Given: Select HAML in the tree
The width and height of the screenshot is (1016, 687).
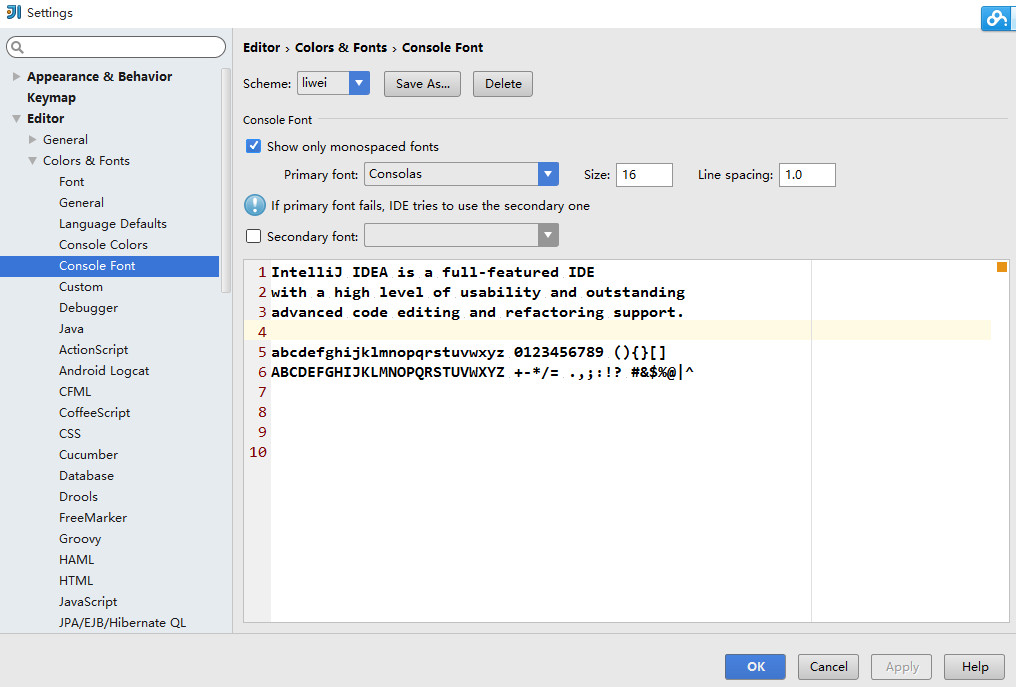Looking at the screenshot, I should coord(76,559).
